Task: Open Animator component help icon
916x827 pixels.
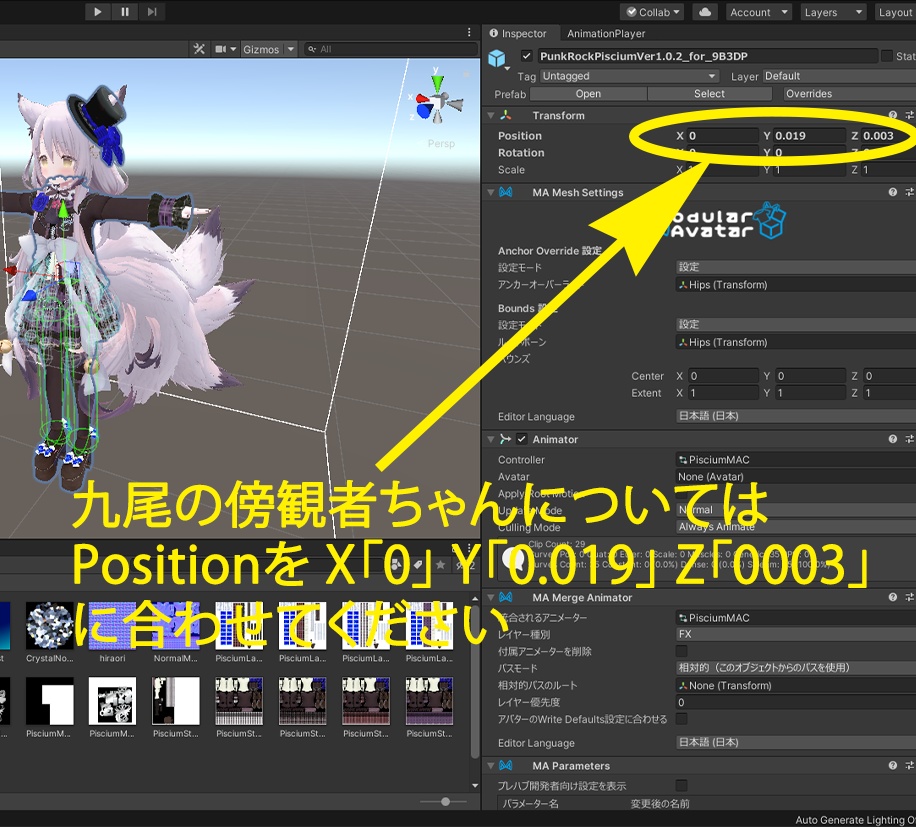Action: tap(892, 439)
